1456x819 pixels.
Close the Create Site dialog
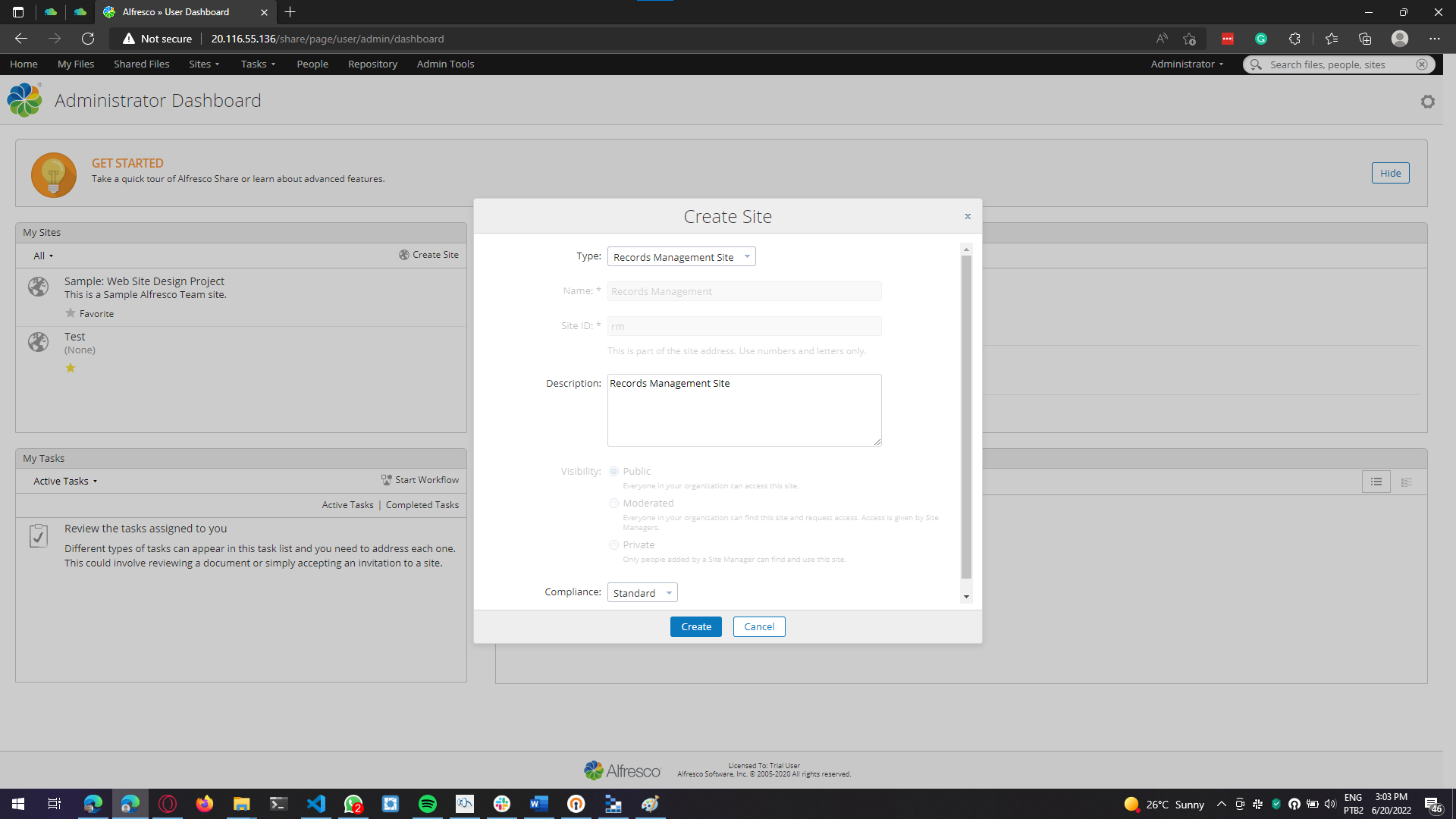pos(968,216)
